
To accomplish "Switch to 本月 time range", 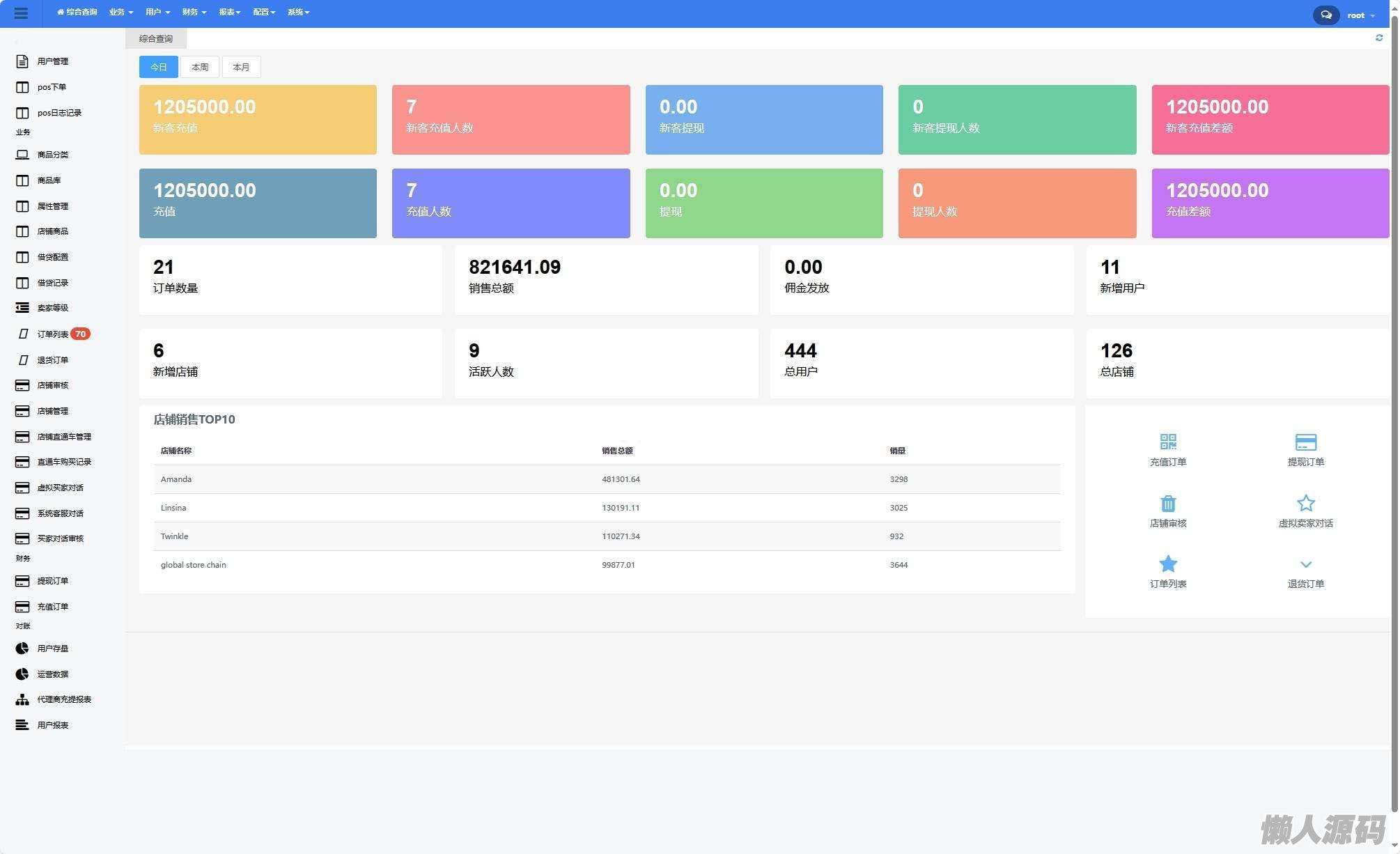I will point(241,67).
